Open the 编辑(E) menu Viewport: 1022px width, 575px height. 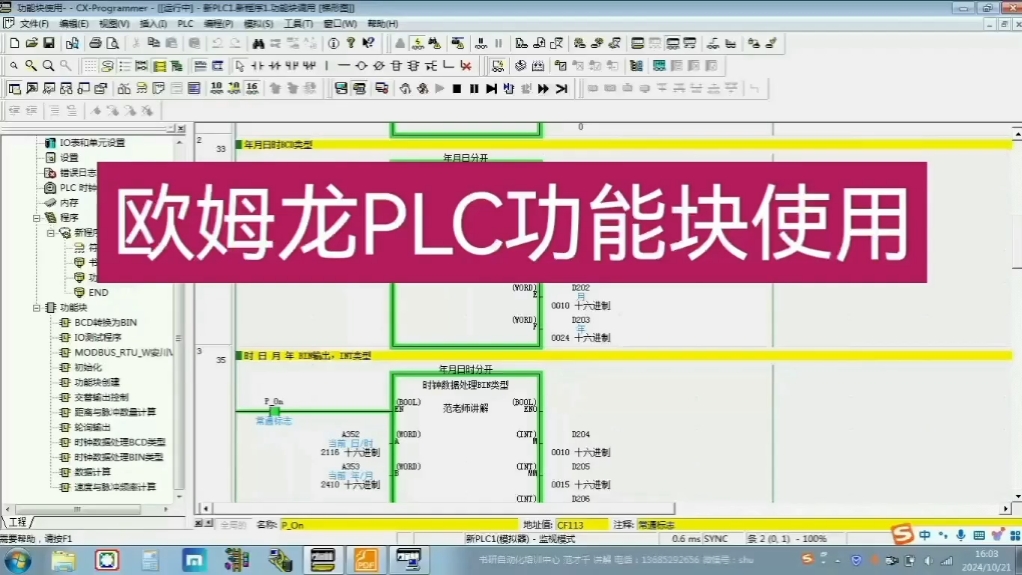pos(74,23)
